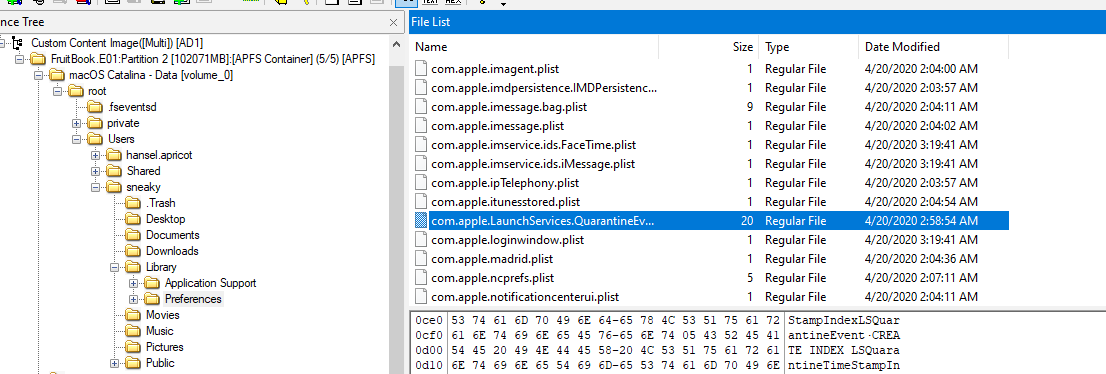This screenshot has width=1106, height=374.
Task: Click 'TE INDEX LSQuara' ASCII text in hex viewer
Action: coord(844,351)
